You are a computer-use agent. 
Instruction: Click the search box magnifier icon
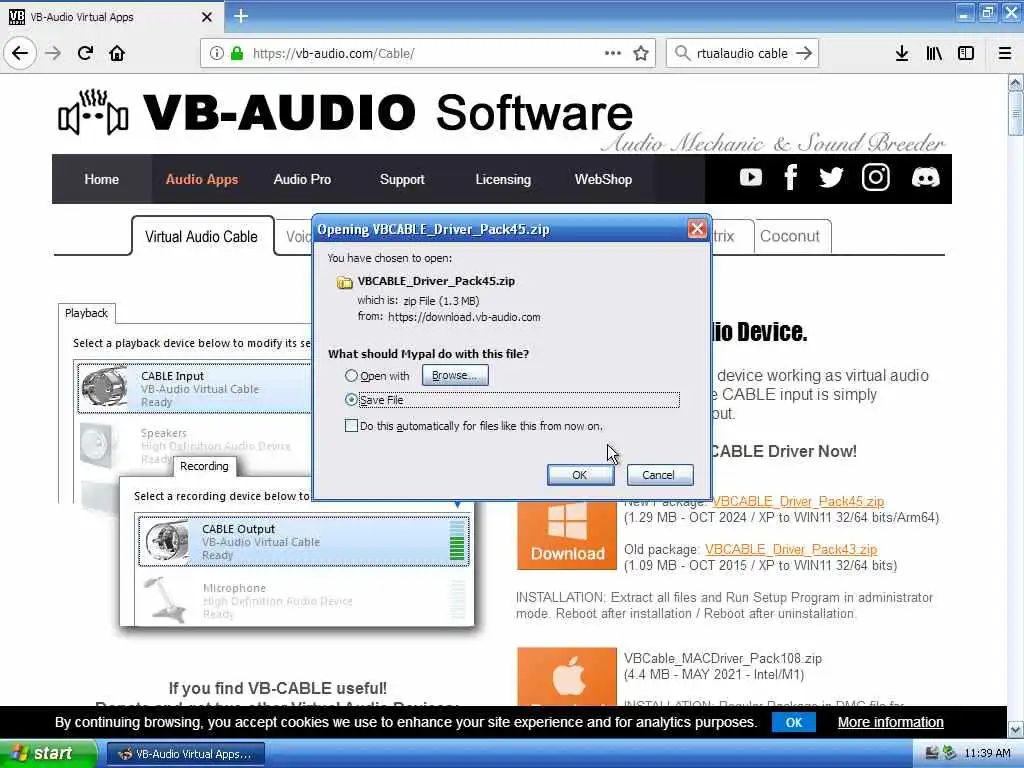682,53
